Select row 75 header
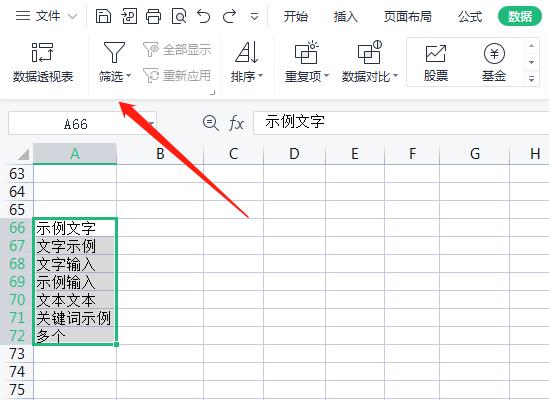 point(17,390)
